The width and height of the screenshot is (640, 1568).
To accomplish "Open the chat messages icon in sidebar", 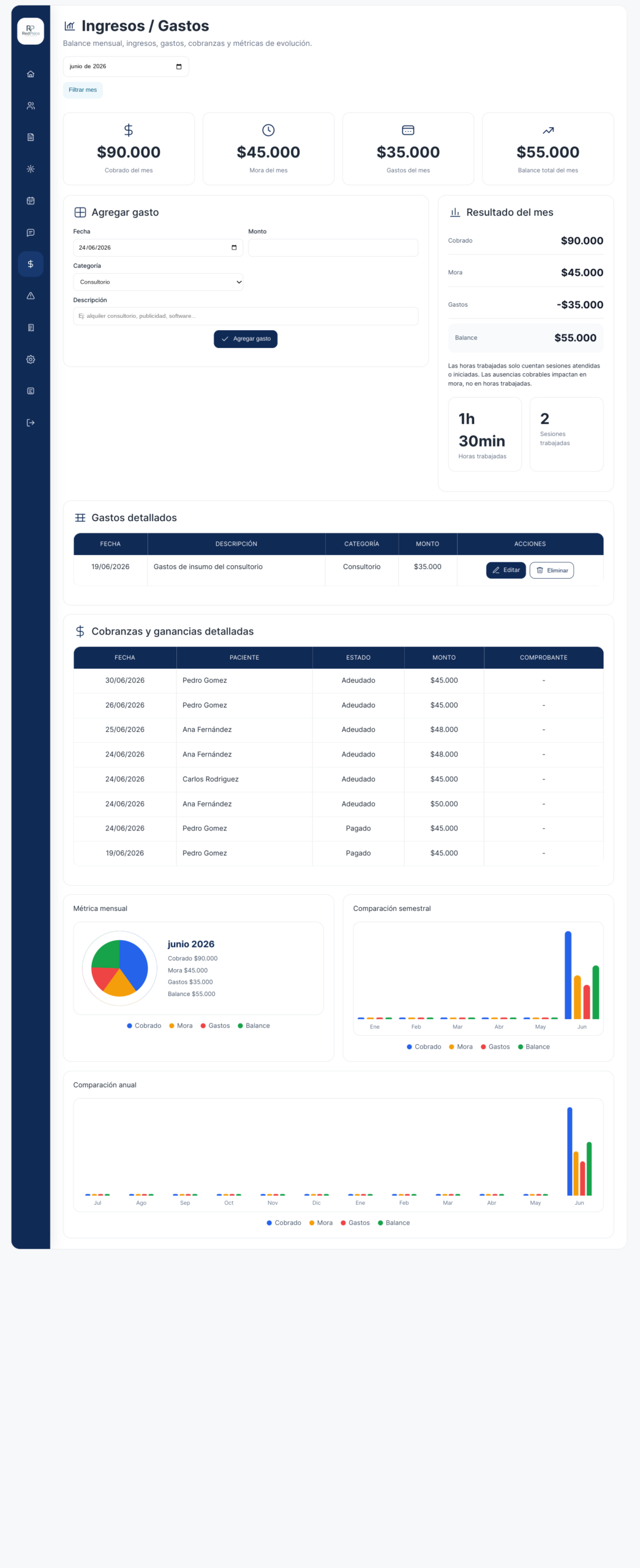I will [x=31, y=233].
